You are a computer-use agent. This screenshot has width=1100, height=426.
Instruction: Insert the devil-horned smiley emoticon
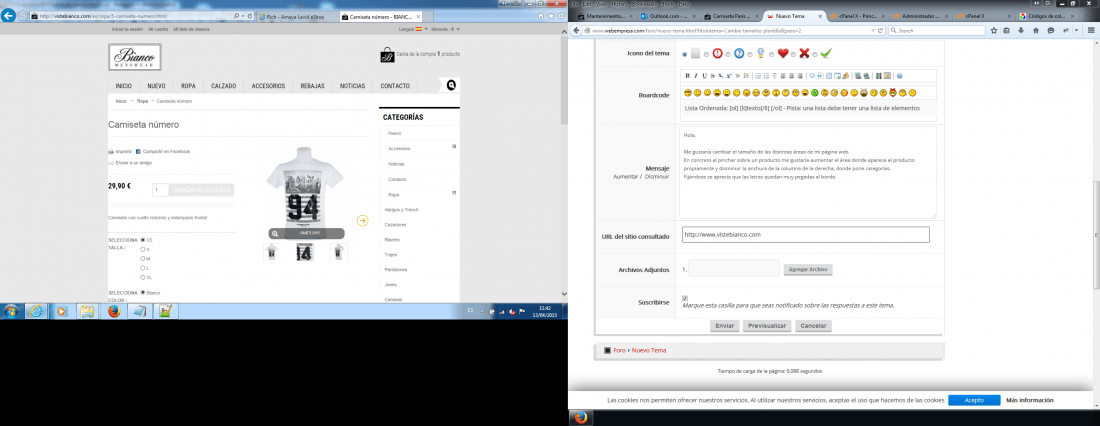(893, 93)
